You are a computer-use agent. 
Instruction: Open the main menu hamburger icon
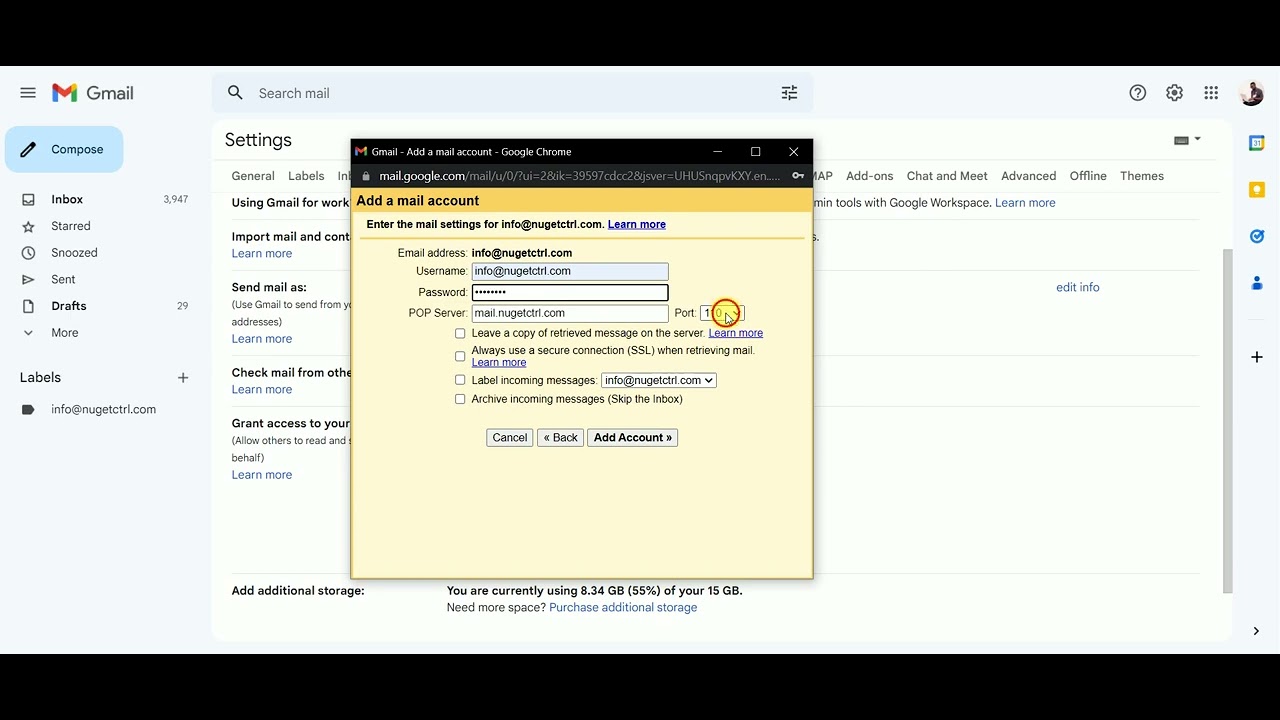tap(28, 93)
